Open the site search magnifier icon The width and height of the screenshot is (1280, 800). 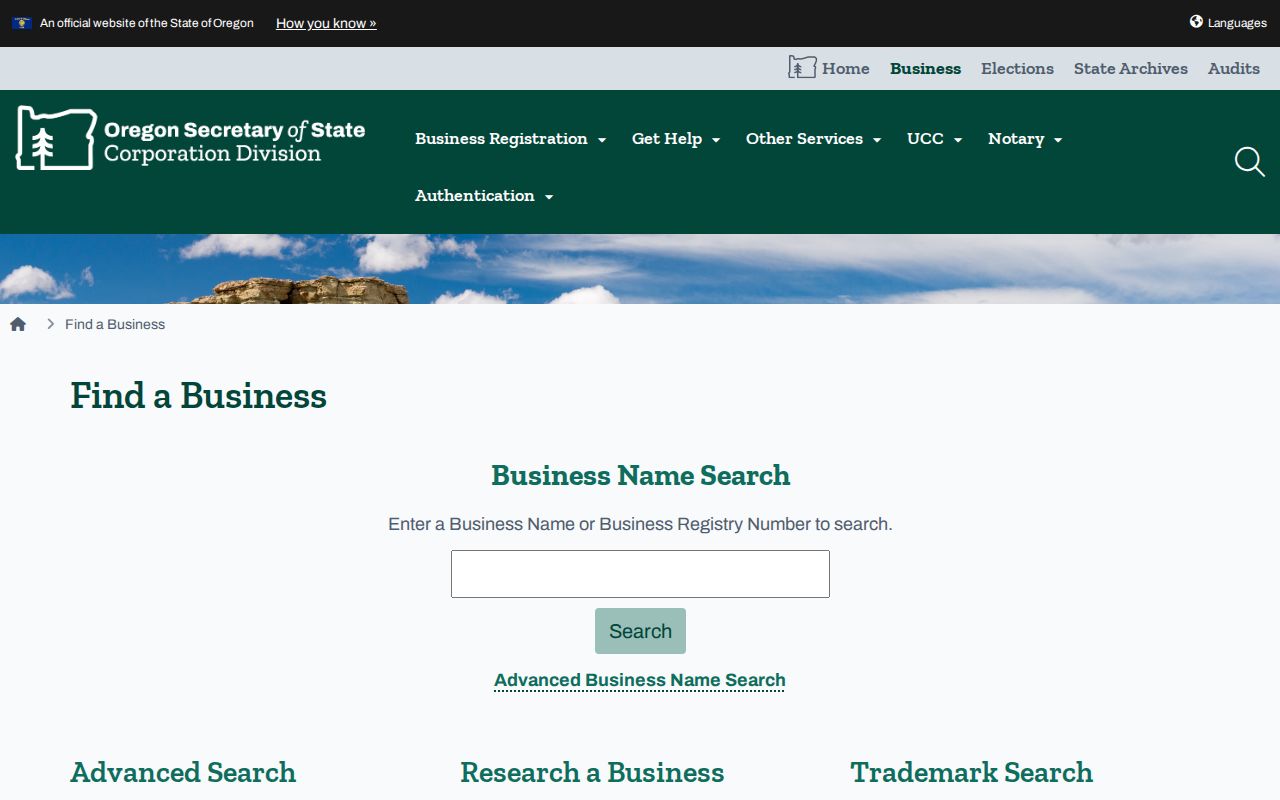(1249, 162)
